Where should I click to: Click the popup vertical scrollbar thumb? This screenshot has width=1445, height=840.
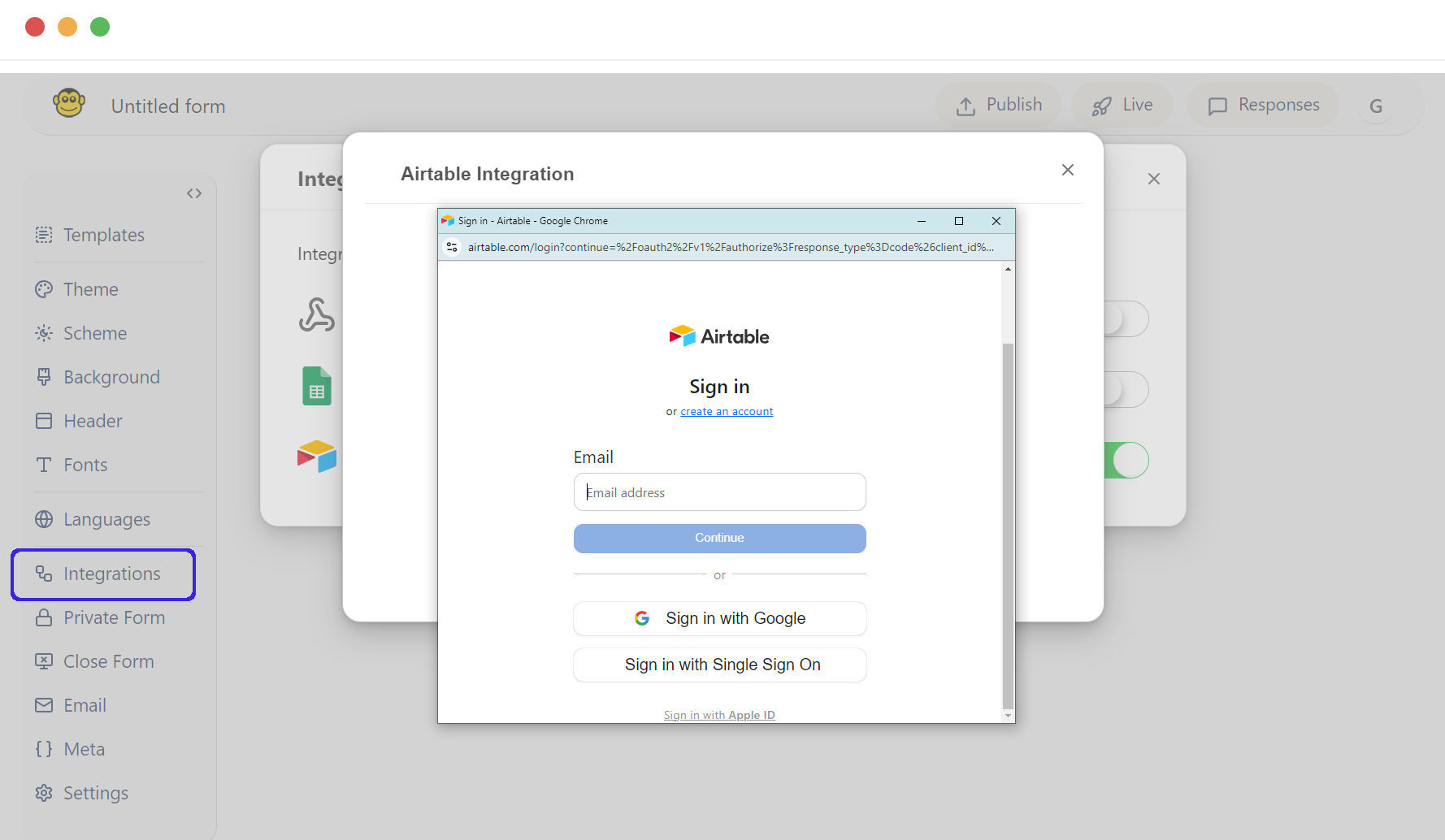tap(1008, 526)
